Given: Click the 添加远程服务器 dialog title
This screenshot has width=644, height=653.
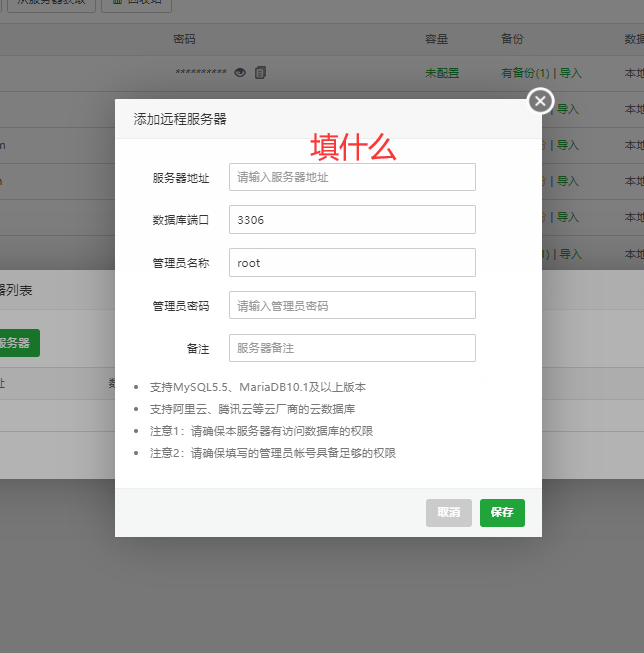Looking at the screenshot, I should [180, 119].
